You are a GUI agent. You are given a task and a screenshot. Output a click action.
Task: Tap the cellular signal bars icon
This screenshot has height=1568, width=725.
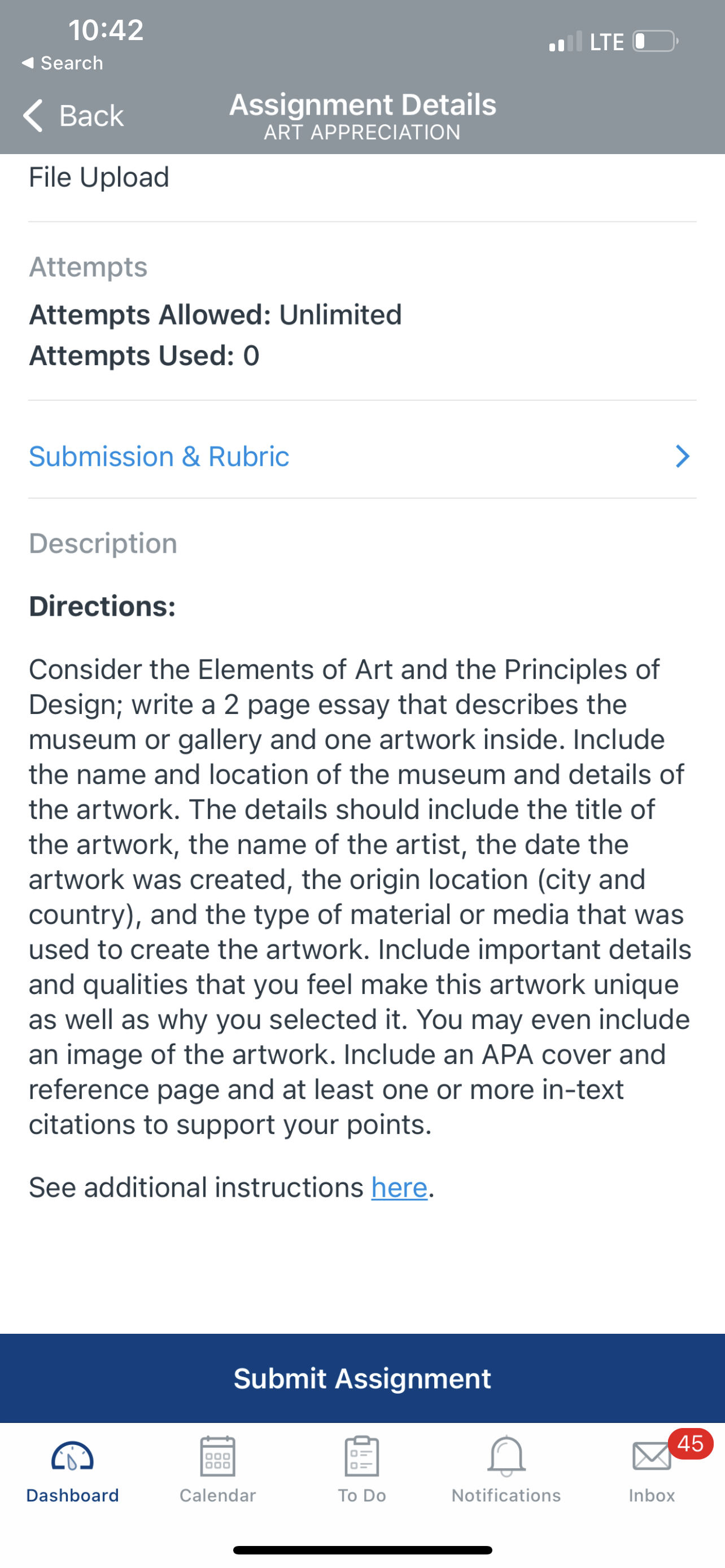pyautogui.click(x=566, y=42)
